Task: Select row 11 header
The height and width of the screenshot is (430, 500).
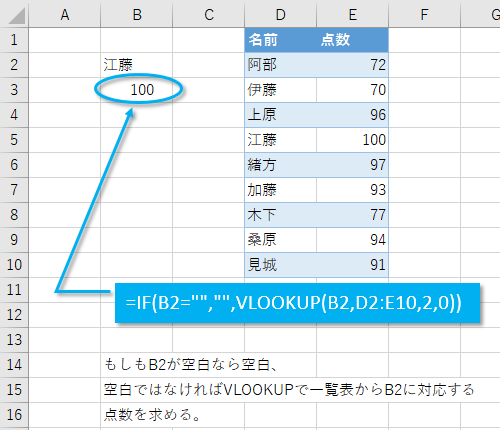Action: [x=14, y=290]
